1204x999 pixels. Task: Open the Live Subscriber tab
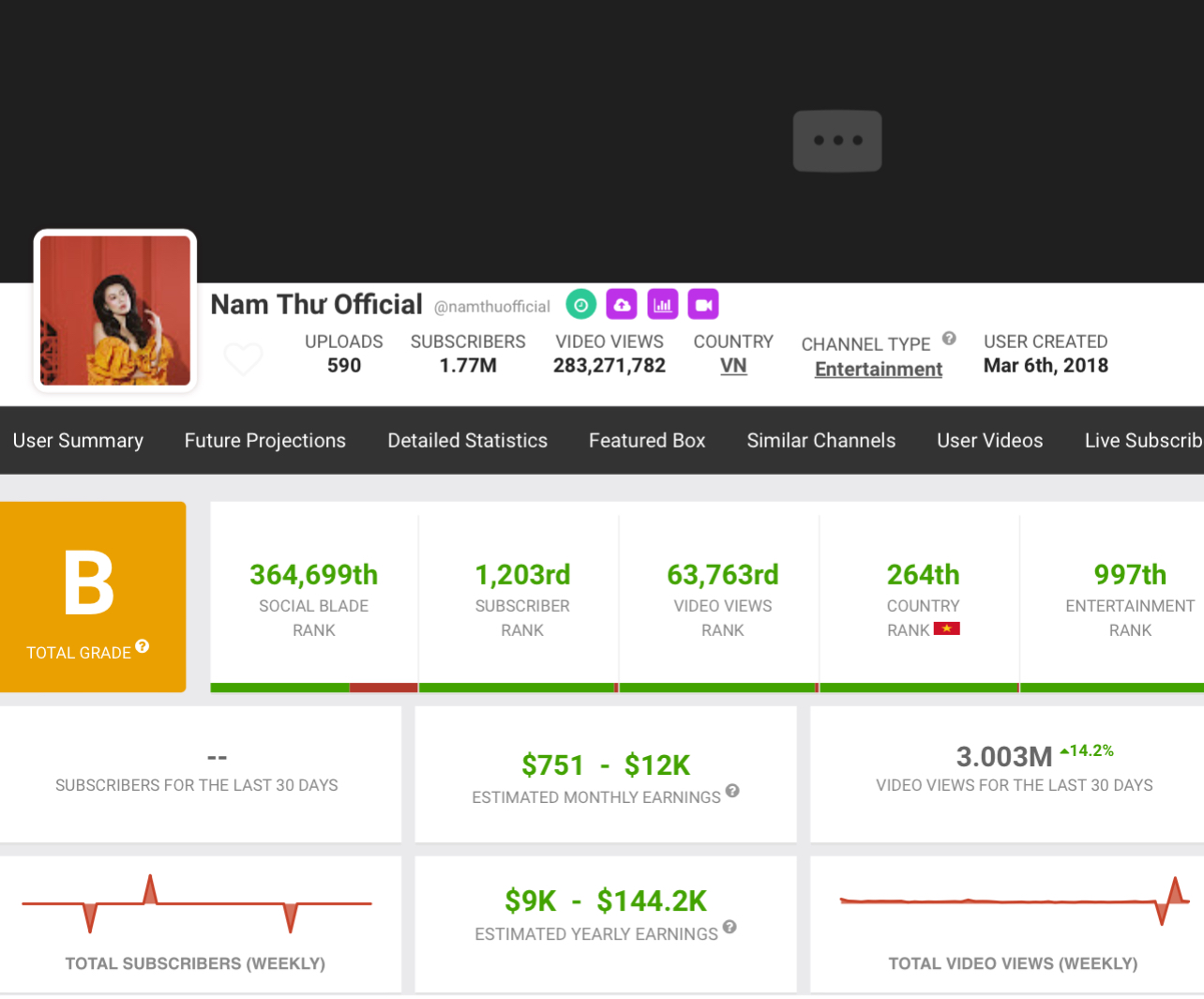point(1144,440)
